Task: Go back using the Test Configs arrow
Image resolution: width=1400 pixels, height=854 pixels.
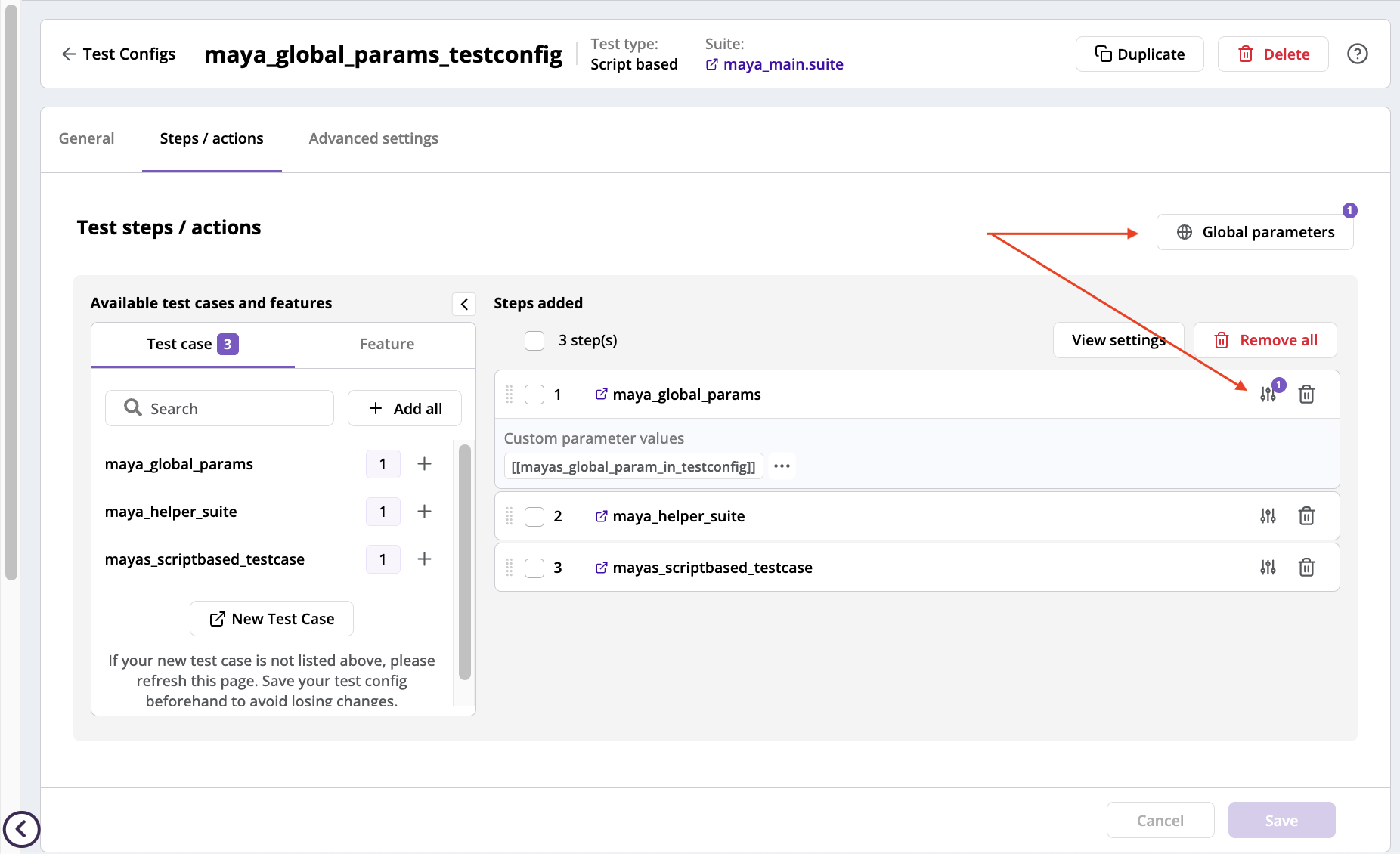Action: (68, 54)
